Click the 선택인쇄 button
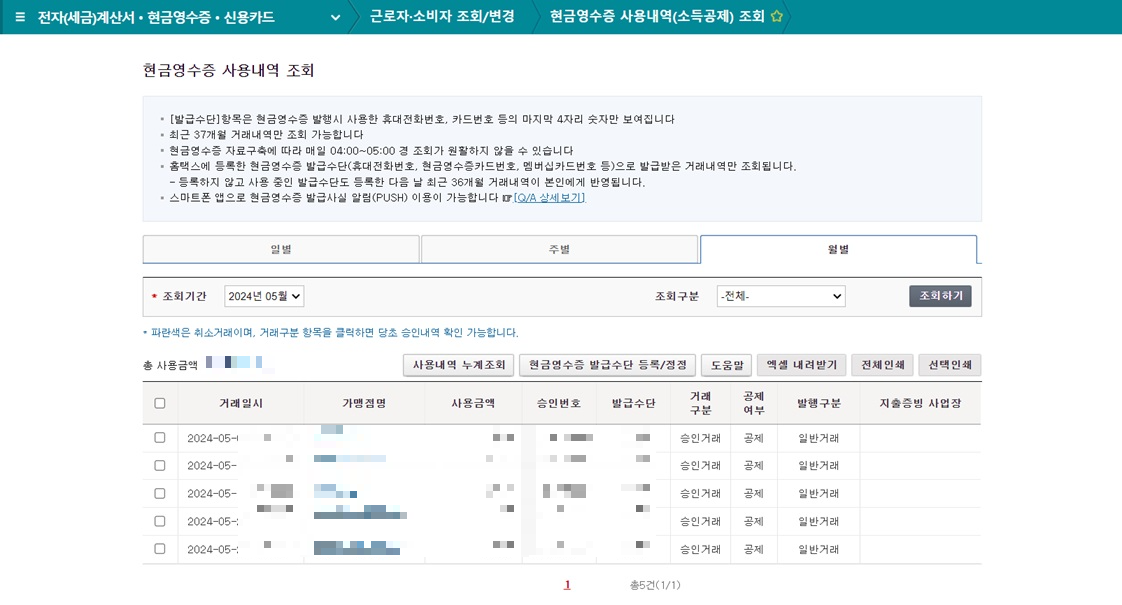 [950, 365]
